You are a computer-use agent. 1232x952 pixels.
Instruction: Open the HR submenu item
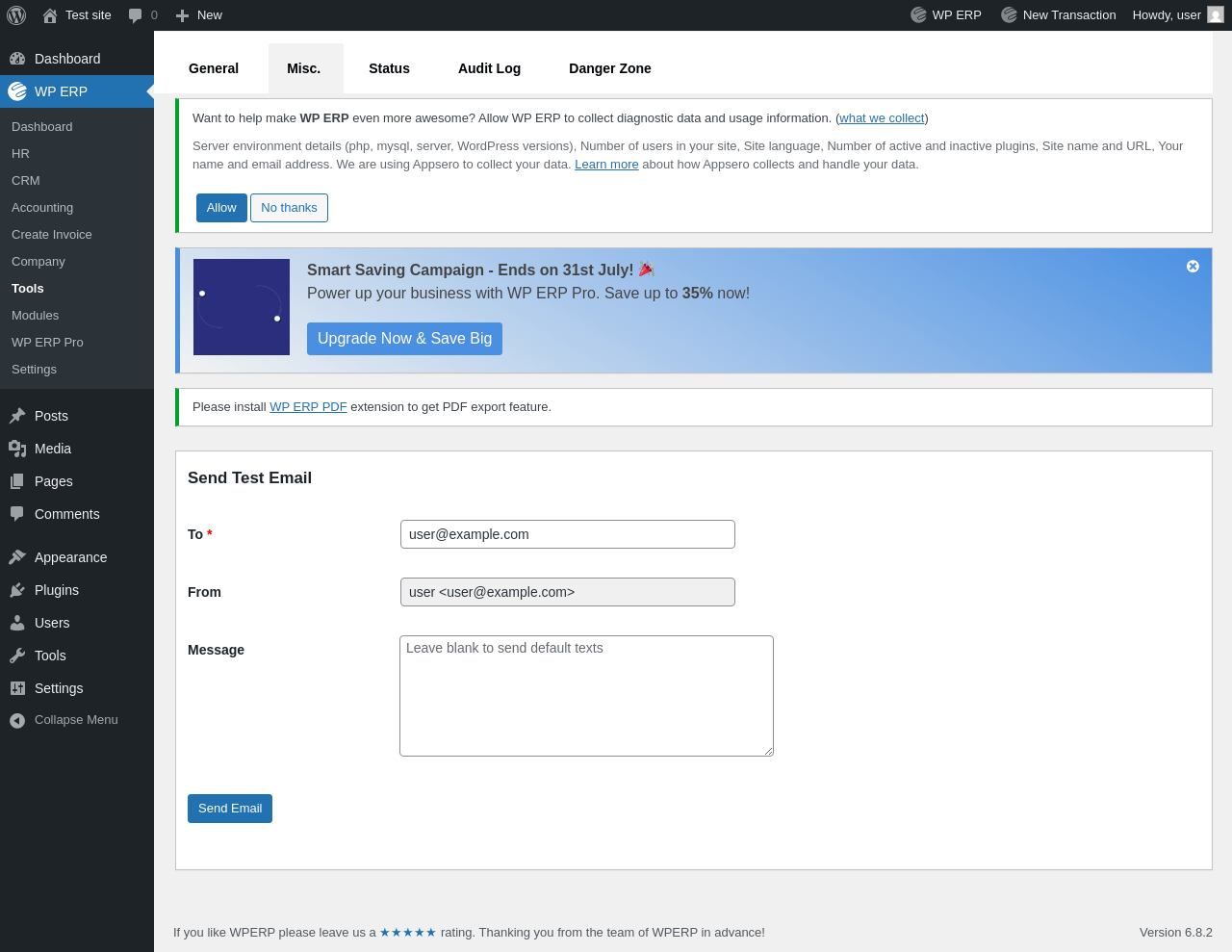[77, 154]
